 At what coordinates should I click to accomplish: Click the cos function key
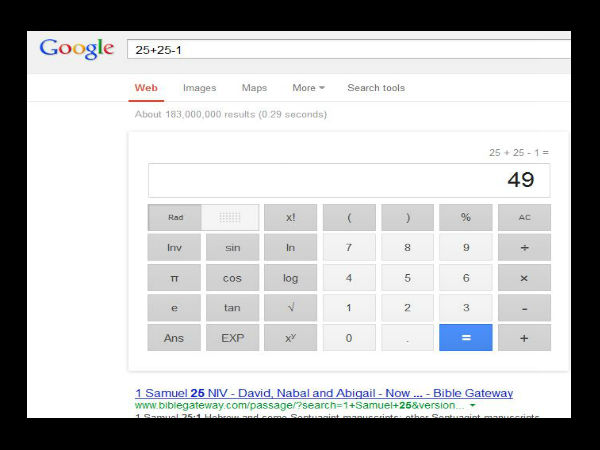[232, 278]
